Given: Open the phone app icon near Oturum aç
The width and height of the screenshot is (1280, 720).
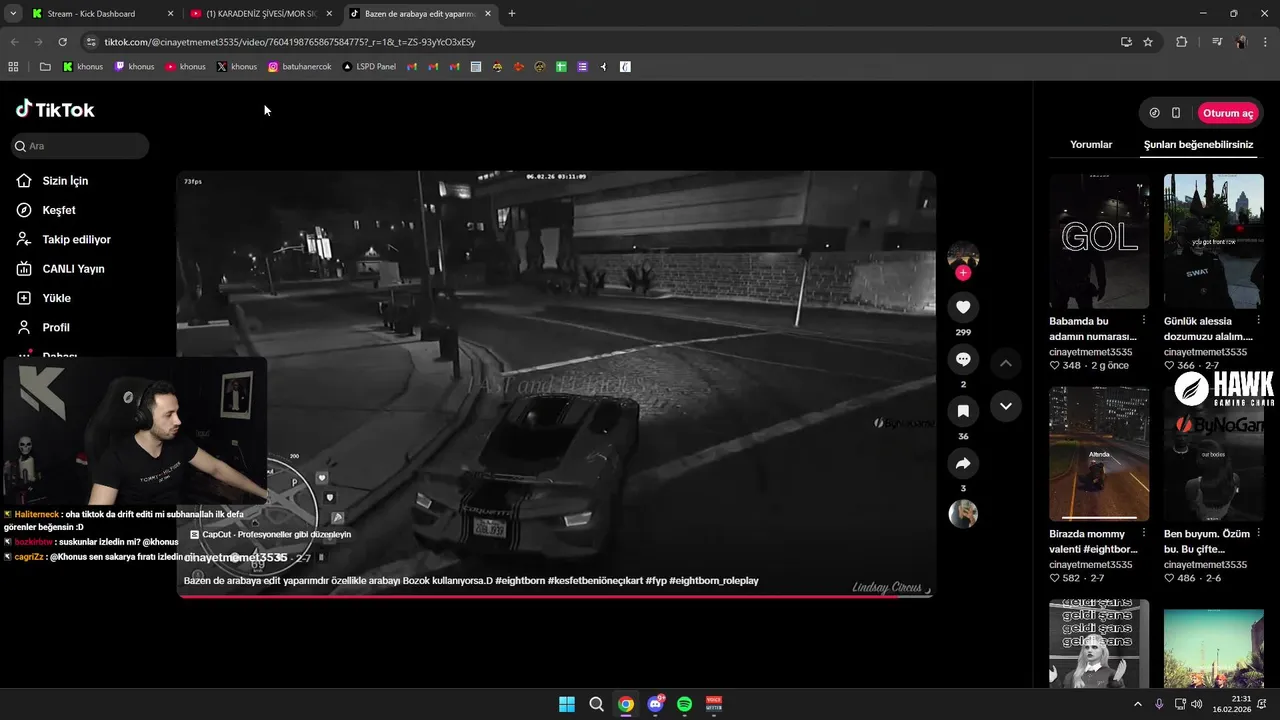Looking at the screenshot, I should (x=1176, y=113).
